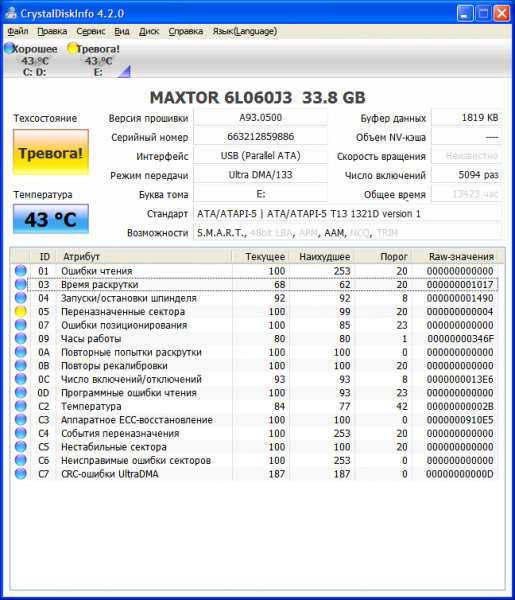Select the Ошибки чтения attribute name
Image resolution: width=515 pixels, height=600 pixels.
tap(97, 271)
